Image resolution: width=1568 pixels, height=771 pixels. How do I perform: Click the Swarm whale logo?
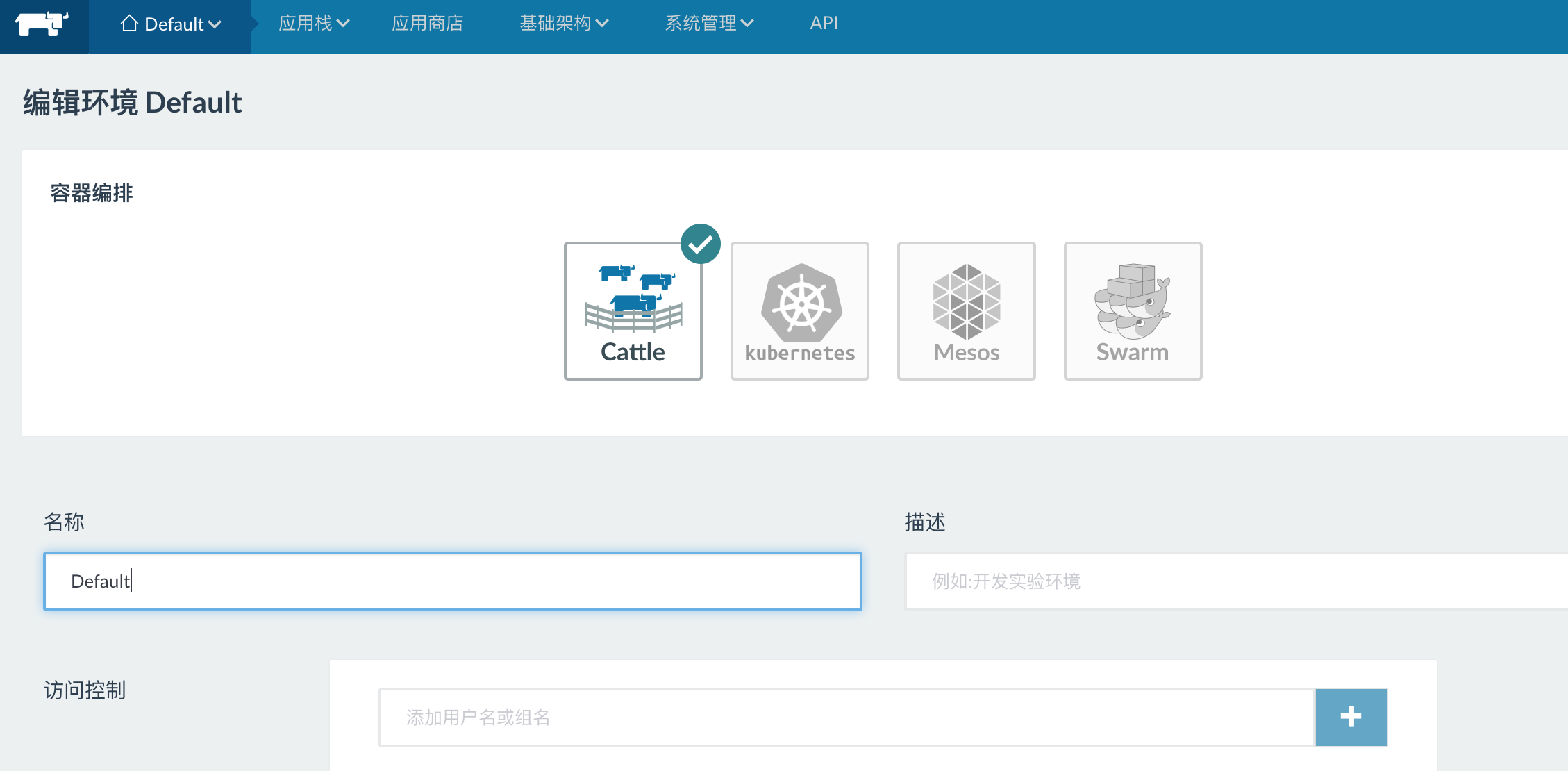(x=1133, y=301)
